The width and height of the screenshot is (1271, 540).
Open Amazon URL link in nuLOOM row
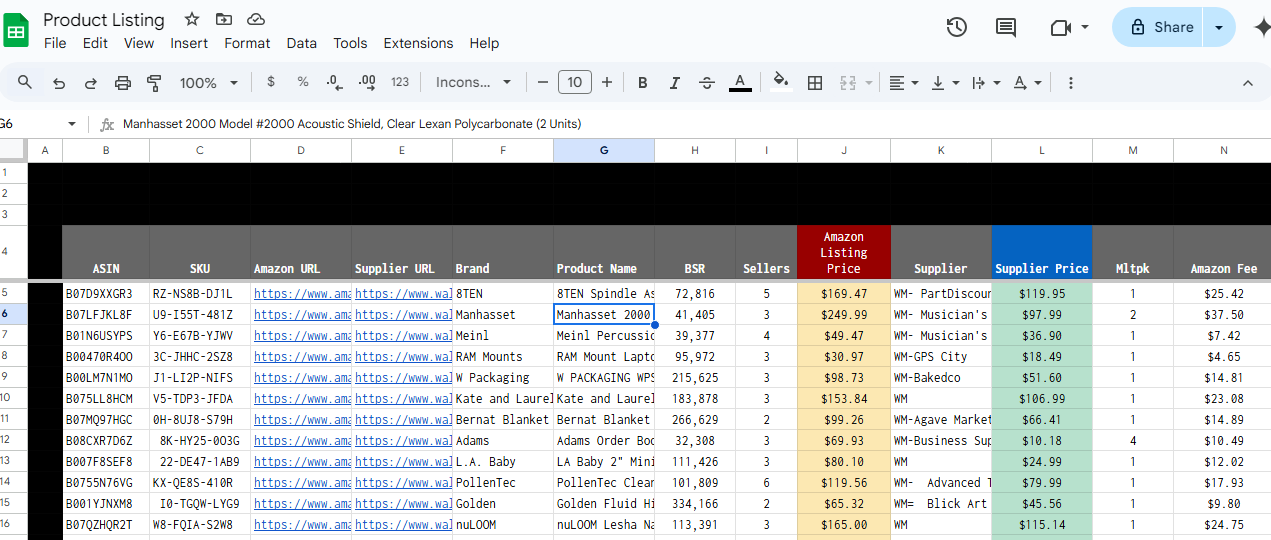(302, 525)
